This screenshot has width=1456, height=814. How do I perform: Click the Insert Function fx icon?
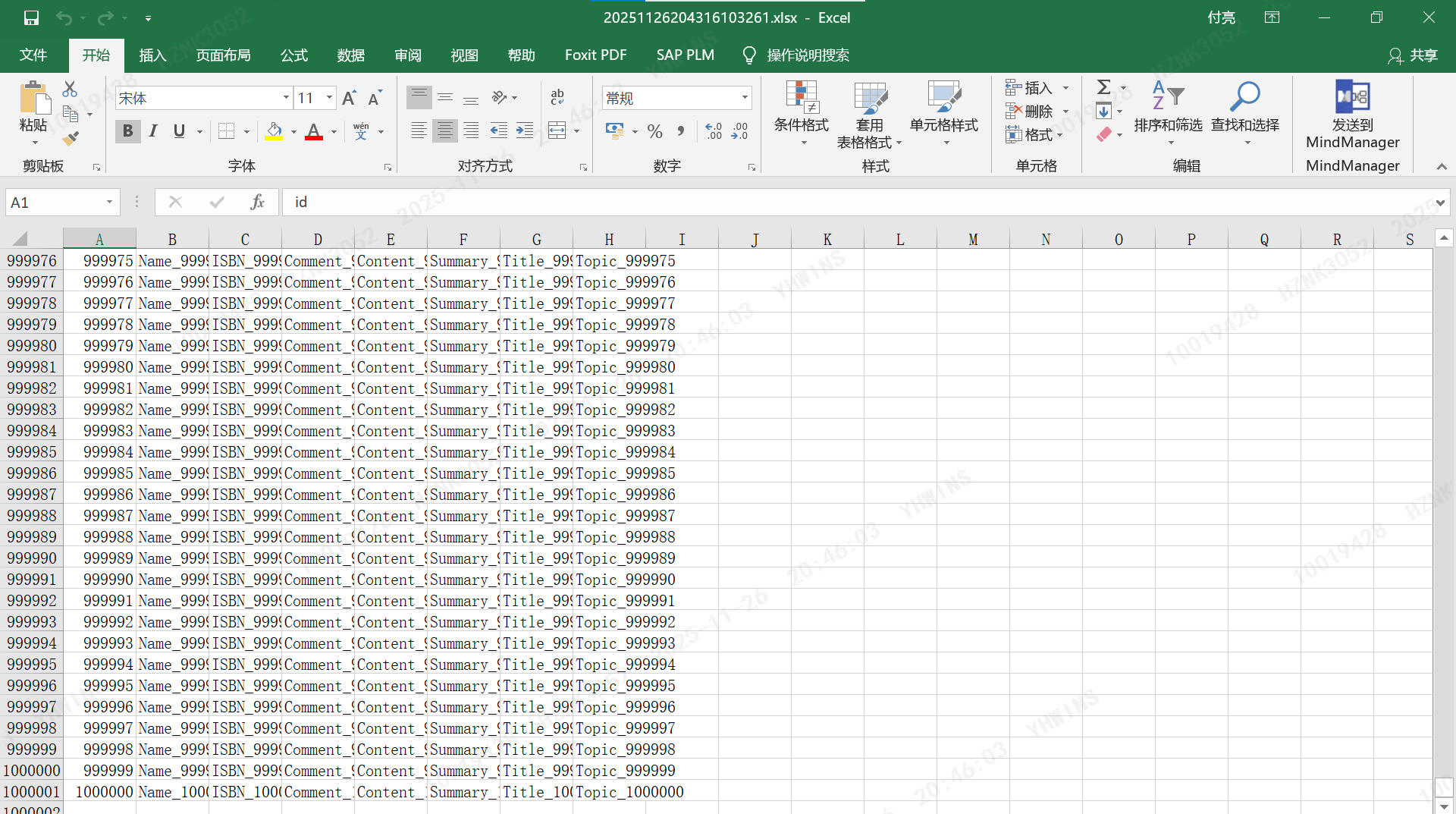click(258, 202)
